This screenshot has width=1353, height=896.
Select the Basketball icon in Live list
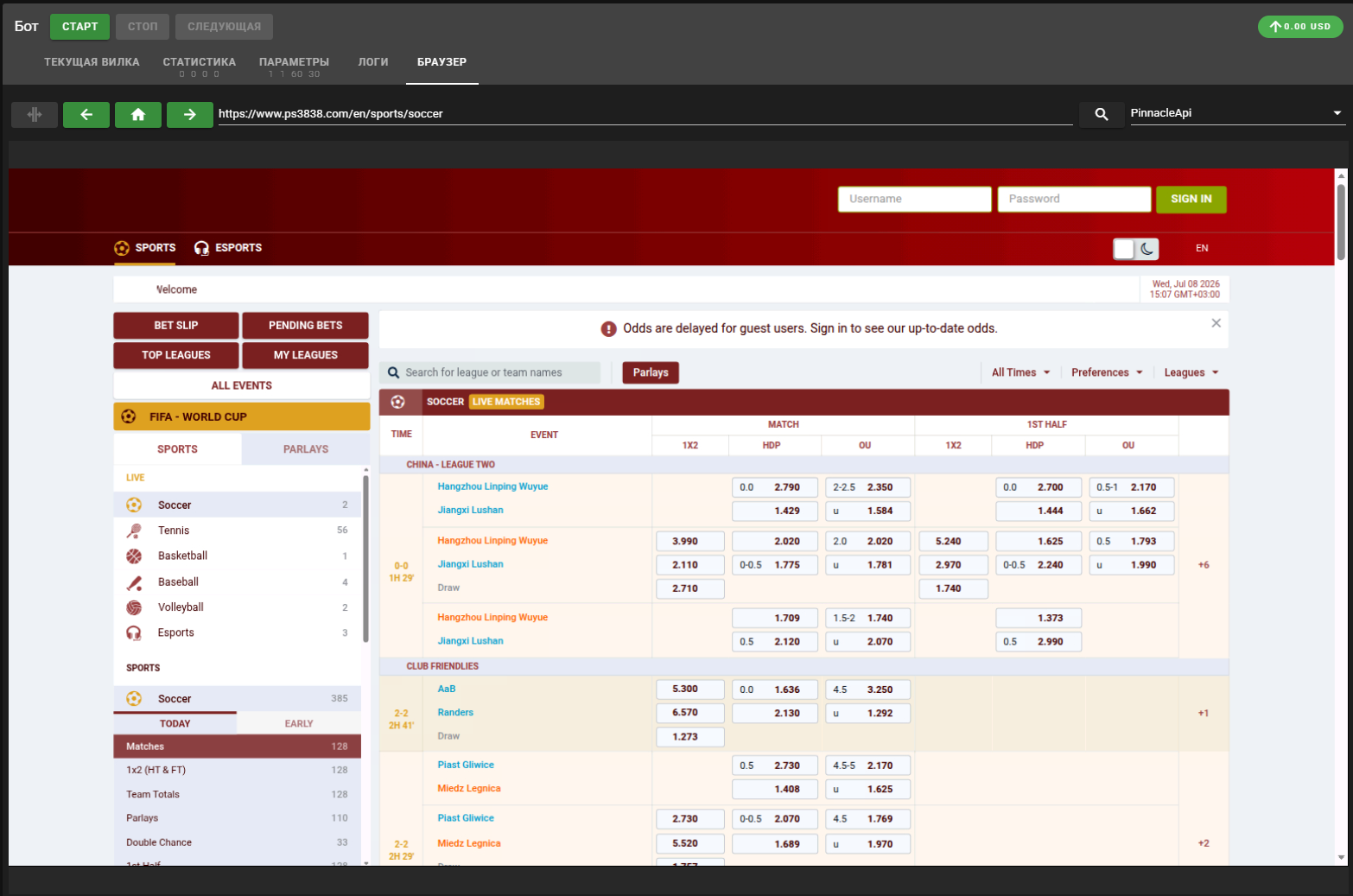click(134, 556)
